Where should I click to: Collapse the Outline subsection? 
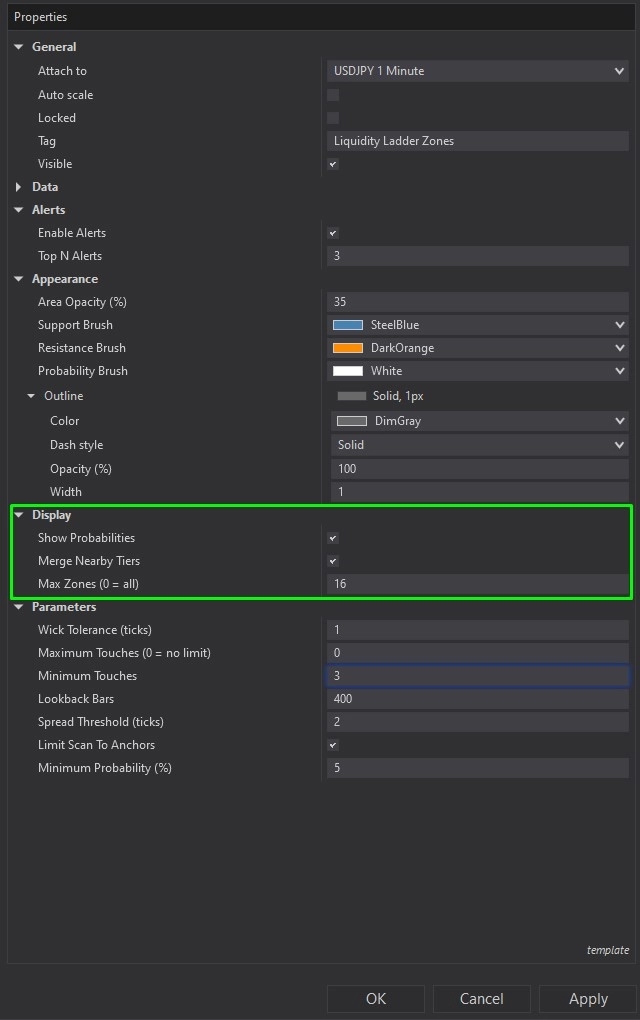31,396
